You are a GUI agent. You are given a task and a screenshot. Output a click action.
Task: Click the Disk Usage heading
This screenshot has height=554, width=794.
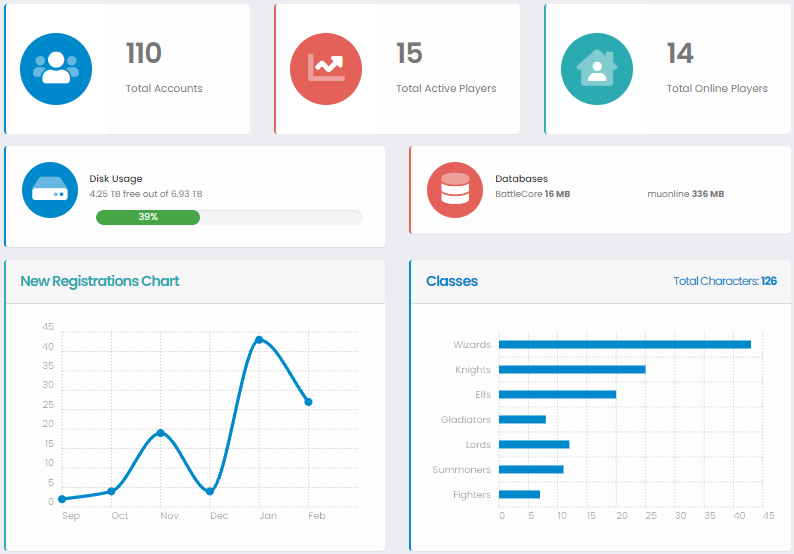click(116, 179)
